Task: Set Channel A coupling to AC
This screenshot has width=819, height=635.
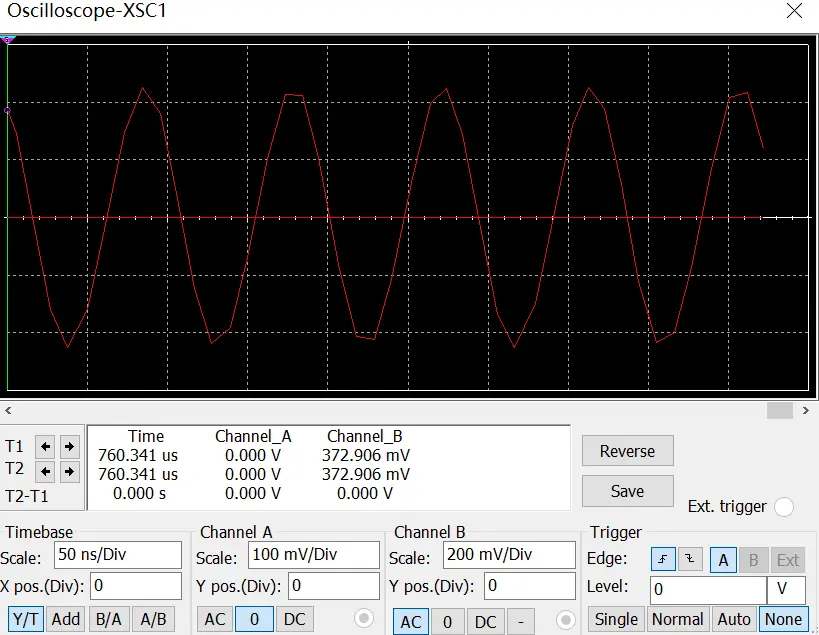Action: click(x=215, y=620)
